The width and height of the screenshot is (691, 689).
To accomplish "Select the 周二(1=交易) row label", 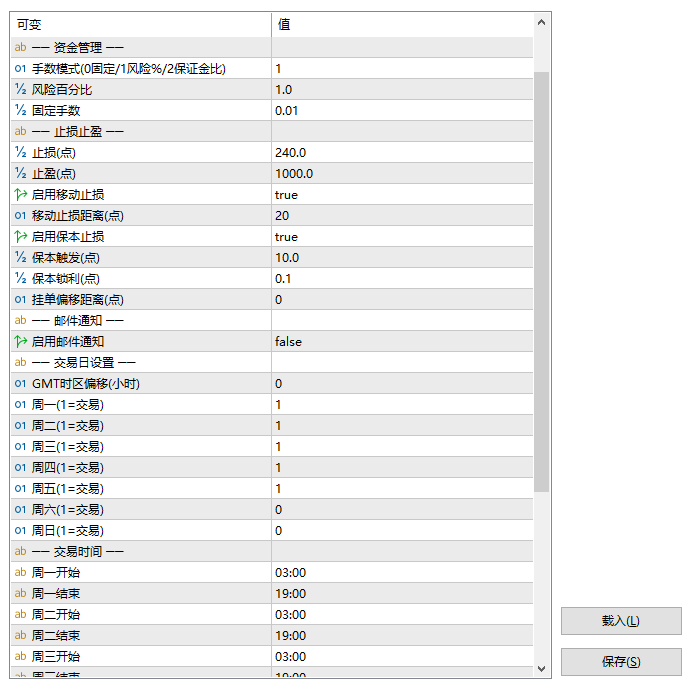I will coord(68,426).
